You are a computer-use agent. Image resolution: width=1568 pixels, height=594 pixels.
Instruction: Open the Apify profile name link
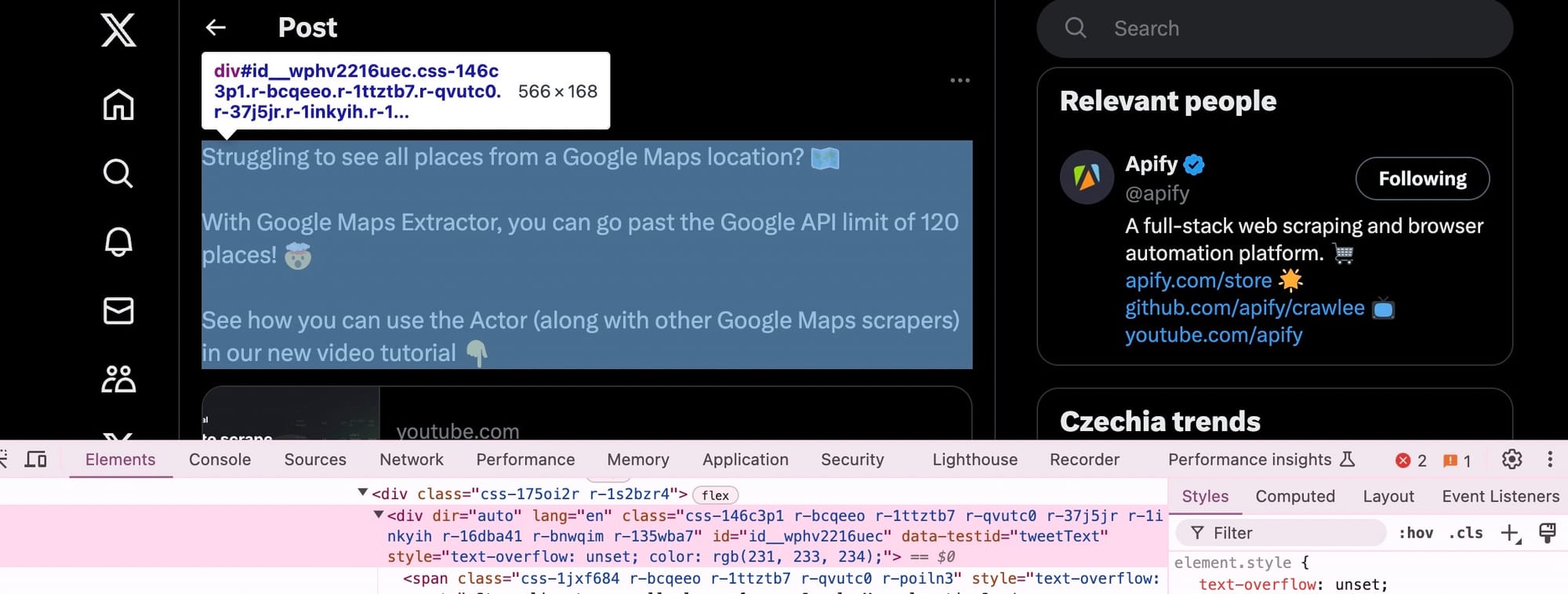[x=1151, y=164]
